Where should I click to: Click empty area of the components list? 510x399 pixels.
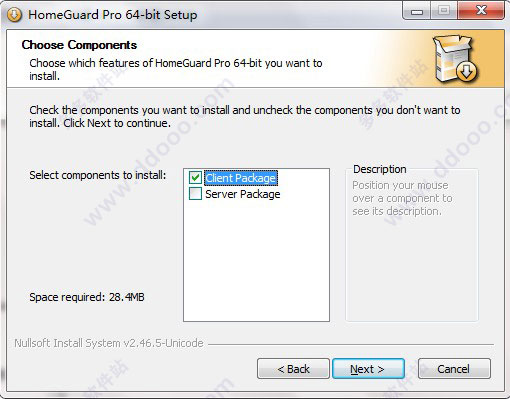[x=256, y=262]
